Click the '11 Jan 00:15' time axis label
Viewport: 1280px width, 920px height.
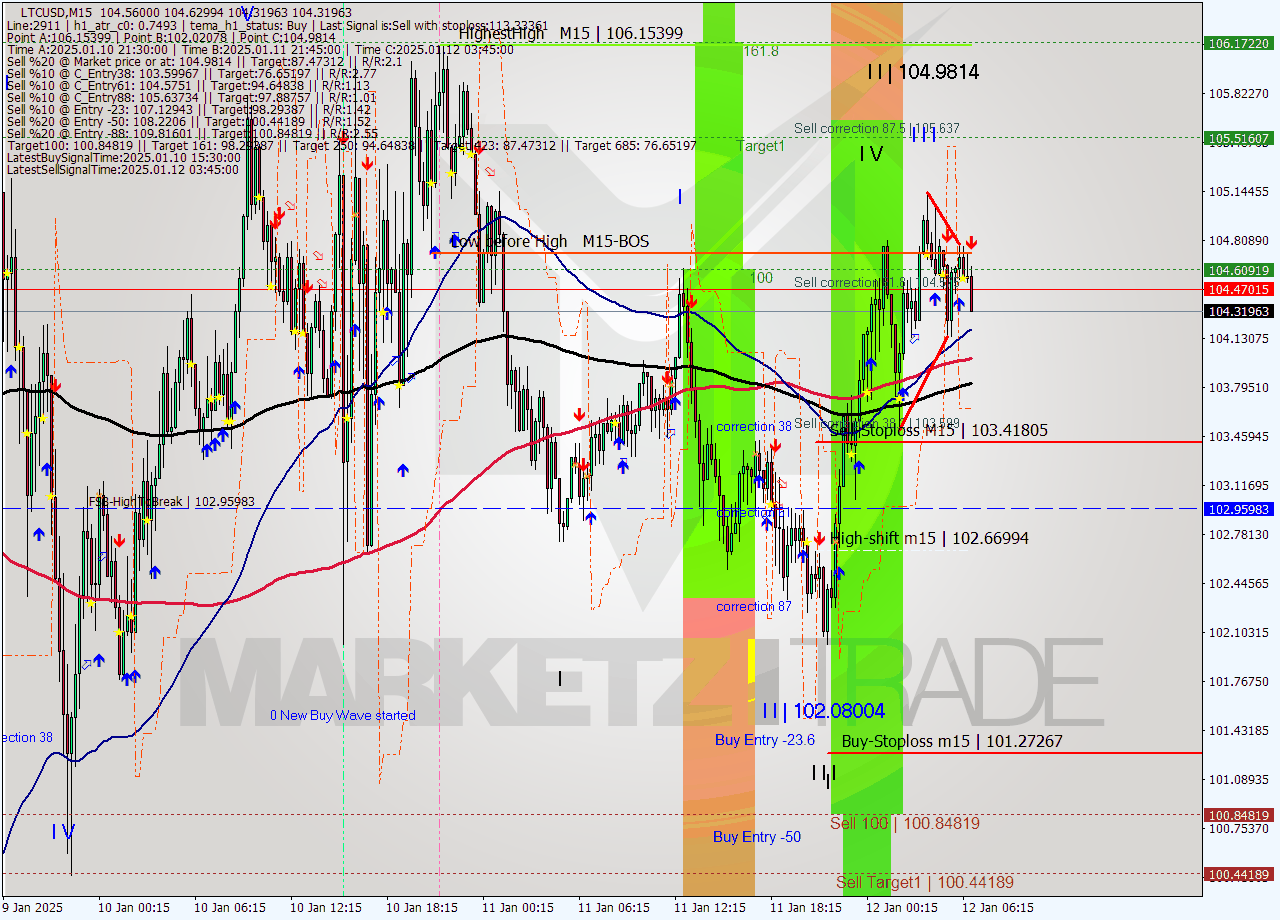tap(517, 908)
